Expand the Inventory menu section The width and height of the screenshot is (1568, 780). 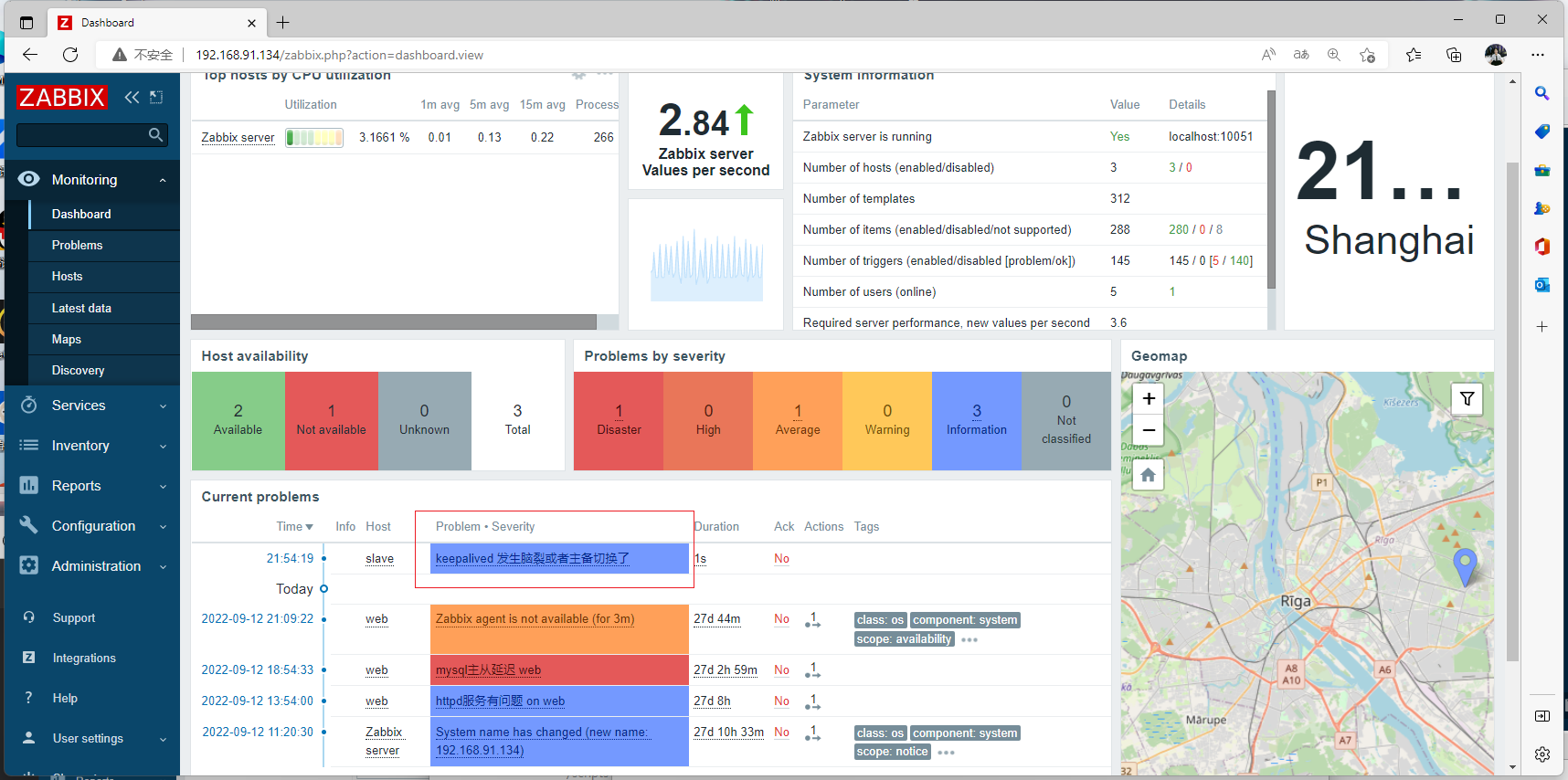[164, 446]
